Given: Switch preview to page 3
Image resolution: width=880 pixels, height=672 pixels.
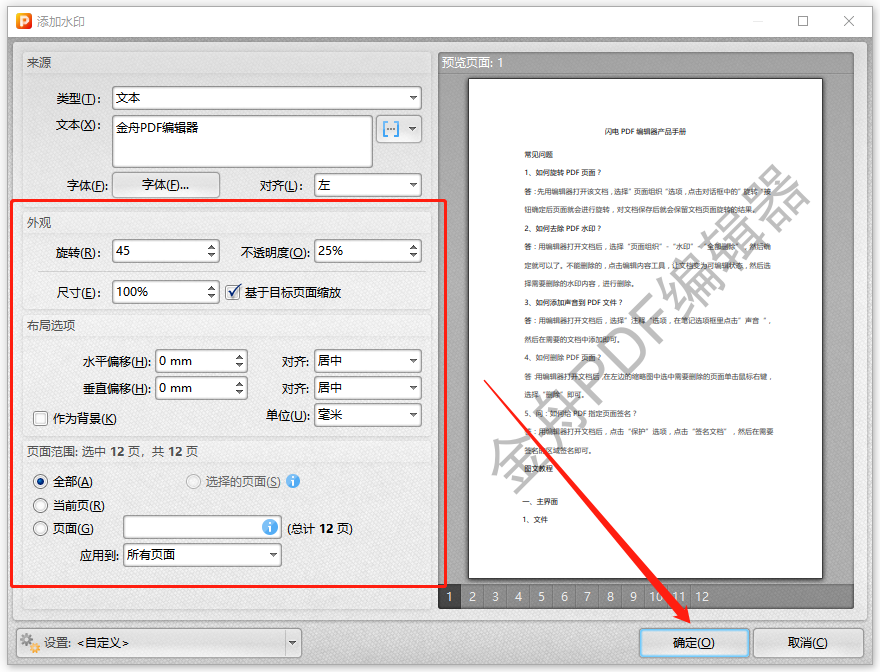Looking at the screenshot, I should [496, 596].
